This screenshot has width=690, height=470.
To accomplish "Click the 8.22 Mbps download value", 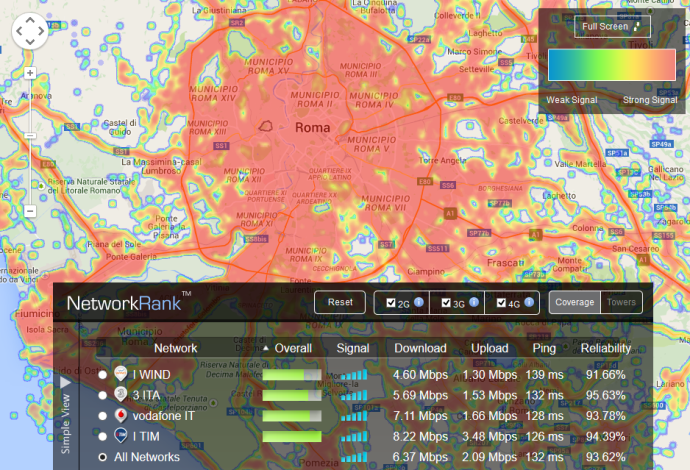I will (420, 437).
